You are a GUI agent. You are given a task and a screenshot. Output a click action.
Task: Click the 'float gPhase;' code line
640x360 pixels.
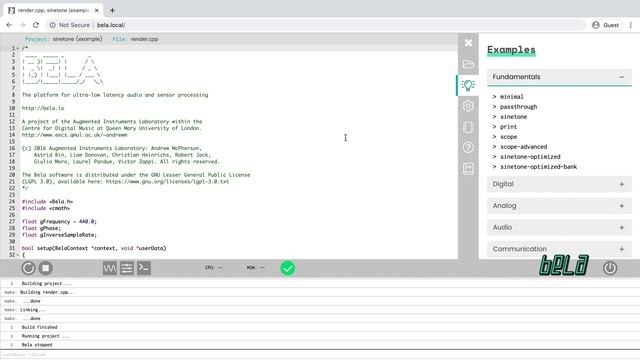point(41,228)
